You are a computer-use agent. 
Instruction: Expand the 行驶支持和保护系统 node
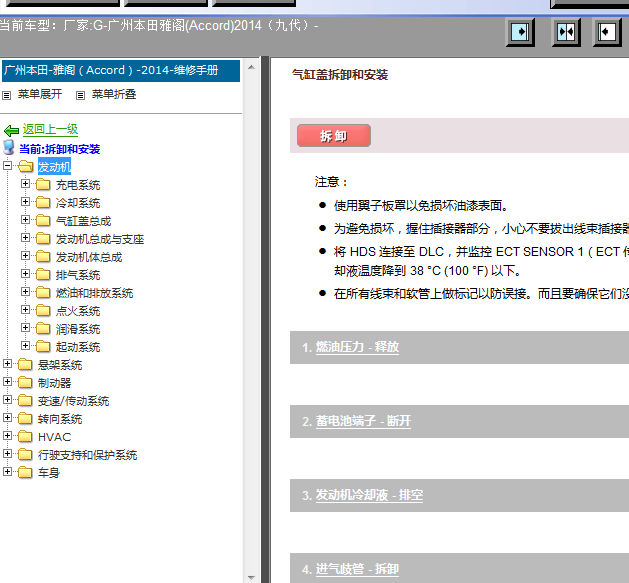click(7, 453)
